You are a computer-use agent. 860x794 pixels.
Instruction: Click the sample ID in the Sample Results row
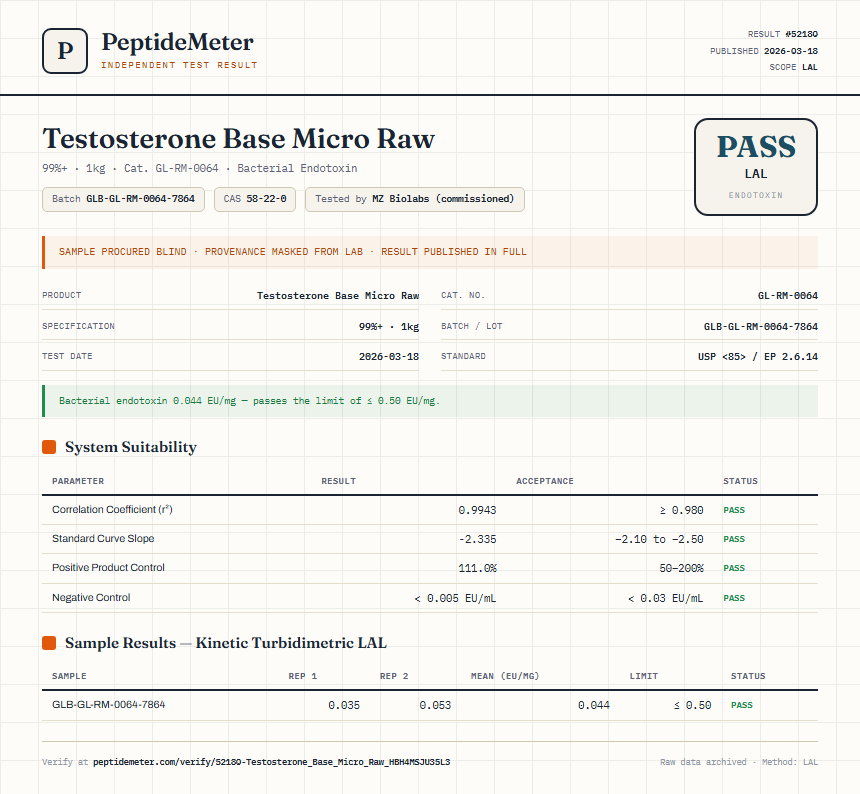point(109,704)
